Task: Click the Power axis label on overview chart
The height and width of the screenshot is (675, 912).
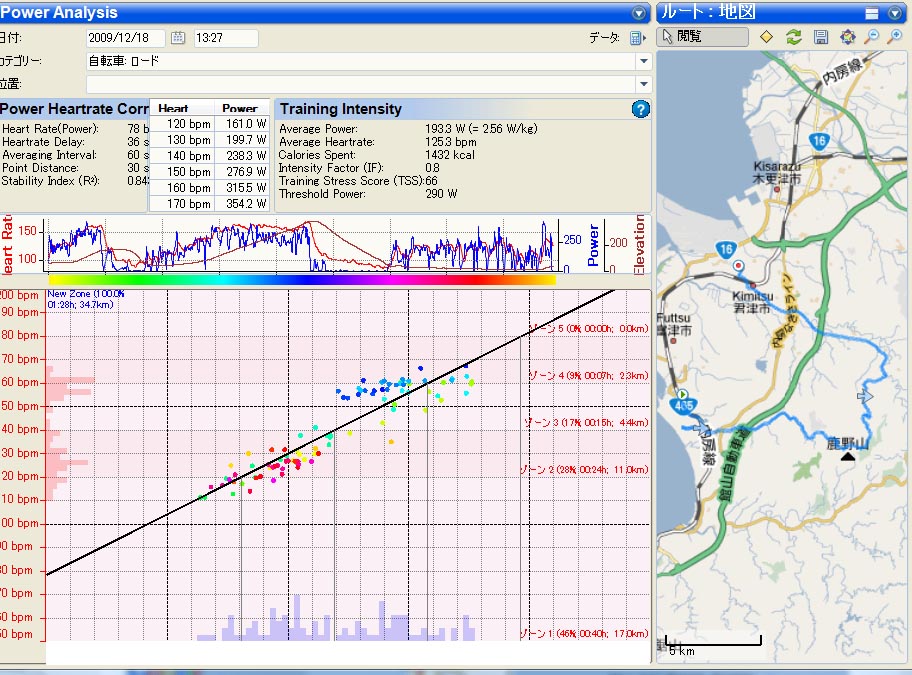Action: (x=593, y=245)
